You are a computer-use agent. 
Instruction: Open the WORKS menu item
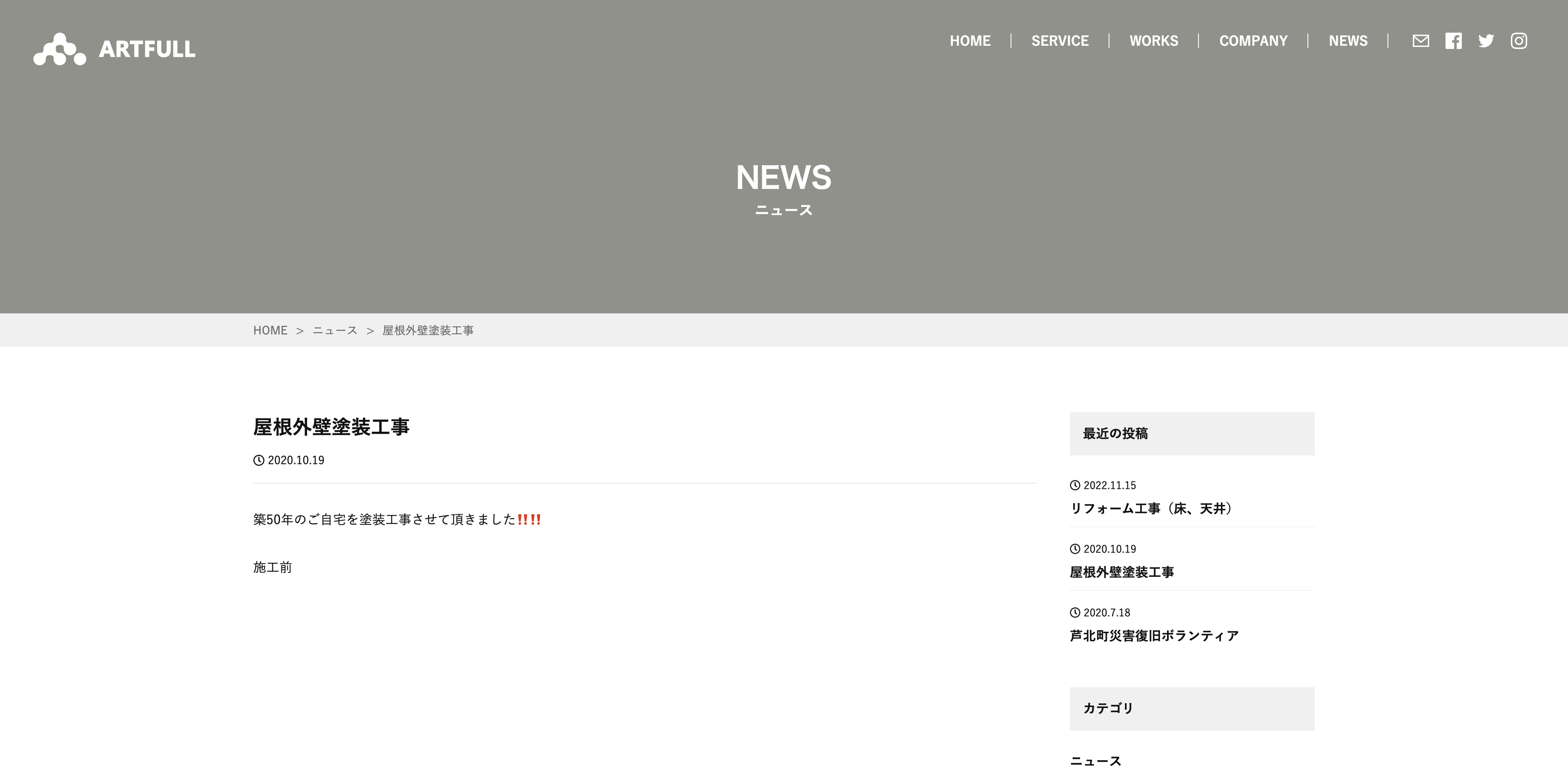pos(1154,41)
